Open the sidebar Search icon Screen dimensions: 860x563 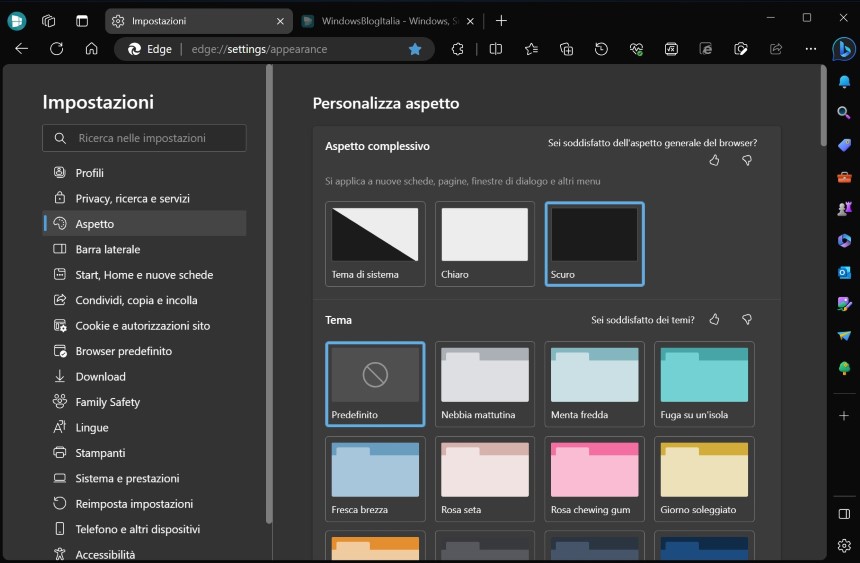(845, 113)
